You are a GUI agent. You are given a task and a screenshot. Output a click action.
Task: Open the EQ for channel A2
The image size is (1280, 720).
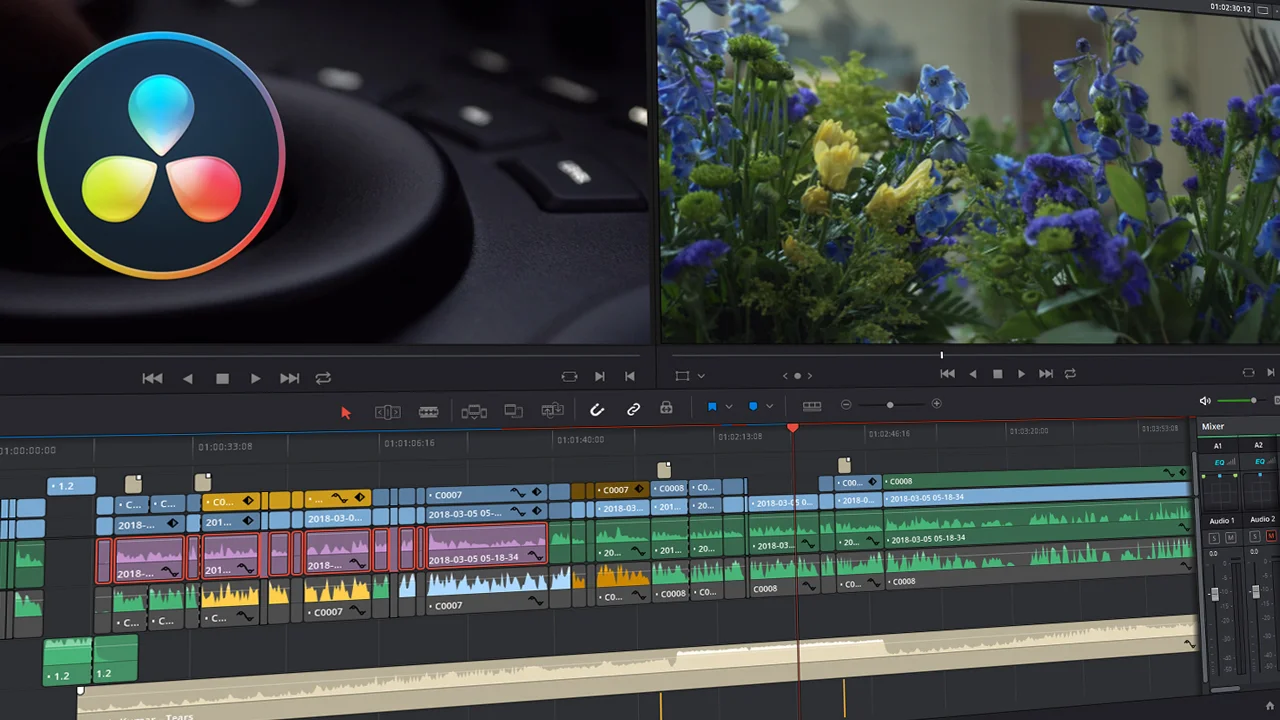pyautogui.click(x=1259, y=462)
